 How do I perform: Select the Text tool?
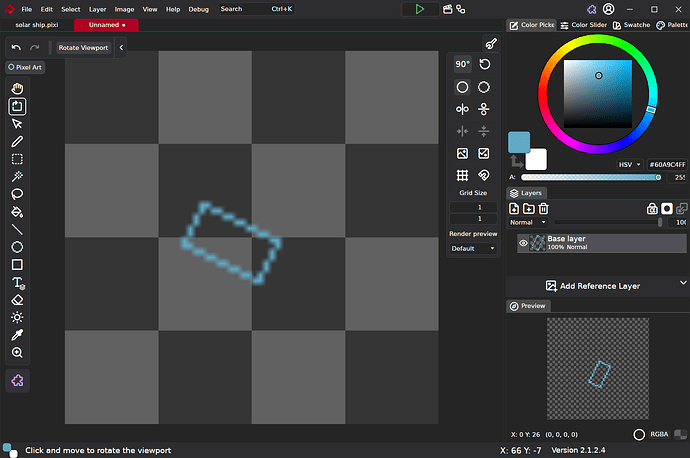pos(17,282)
